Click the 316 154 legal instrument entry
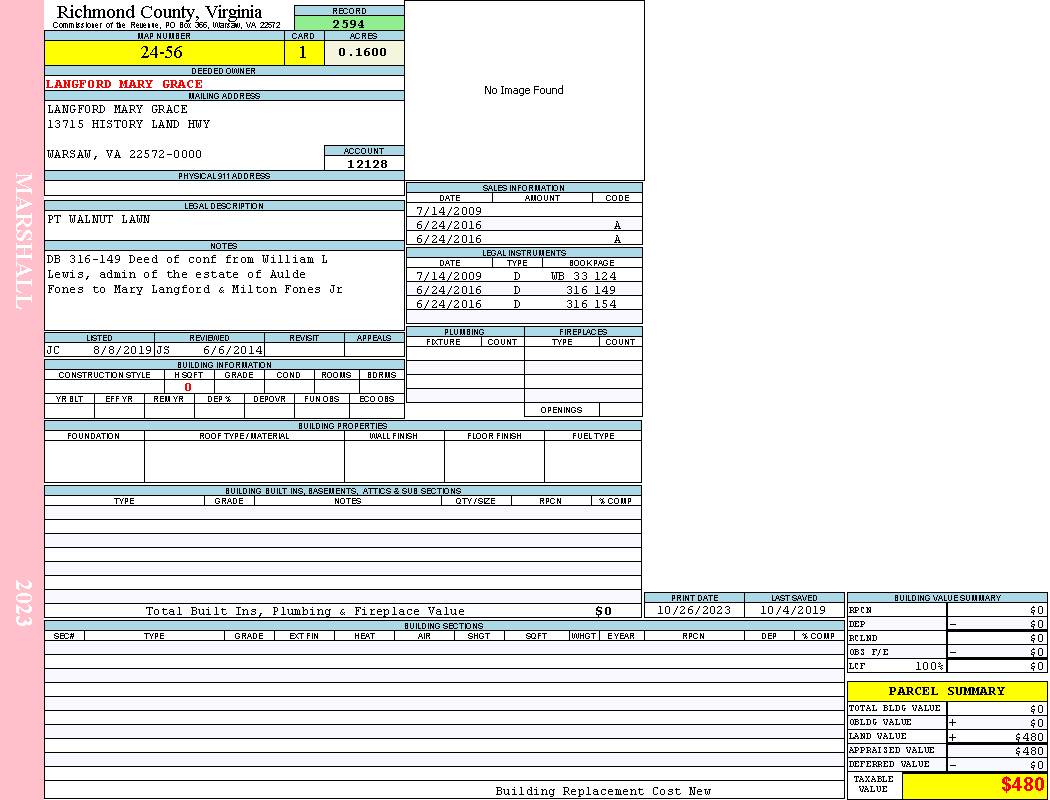This screenshot has width=1050, height=800. click(x=590, y=304)
